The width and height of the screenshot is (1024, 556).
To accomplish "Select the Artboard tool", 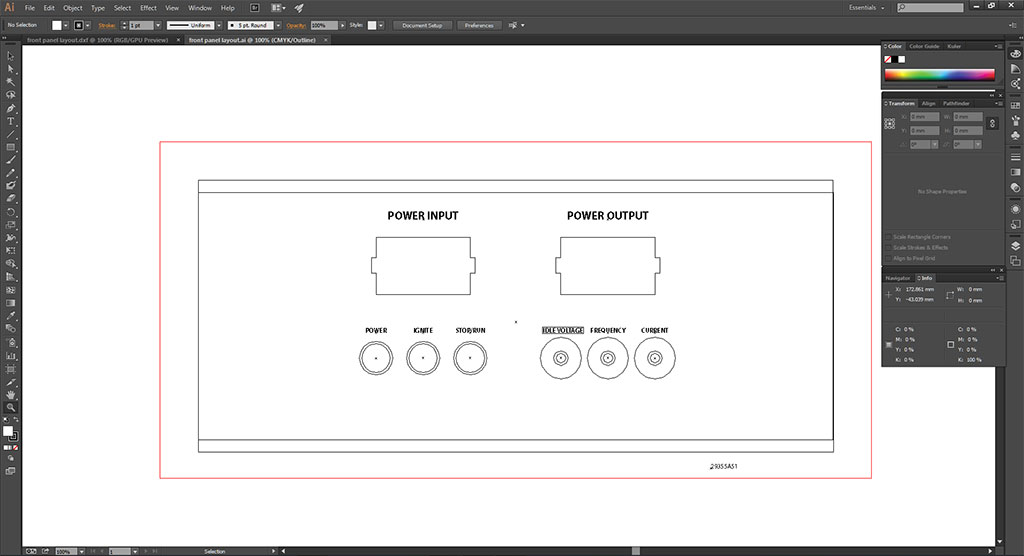I will click(x=10, y=368).
